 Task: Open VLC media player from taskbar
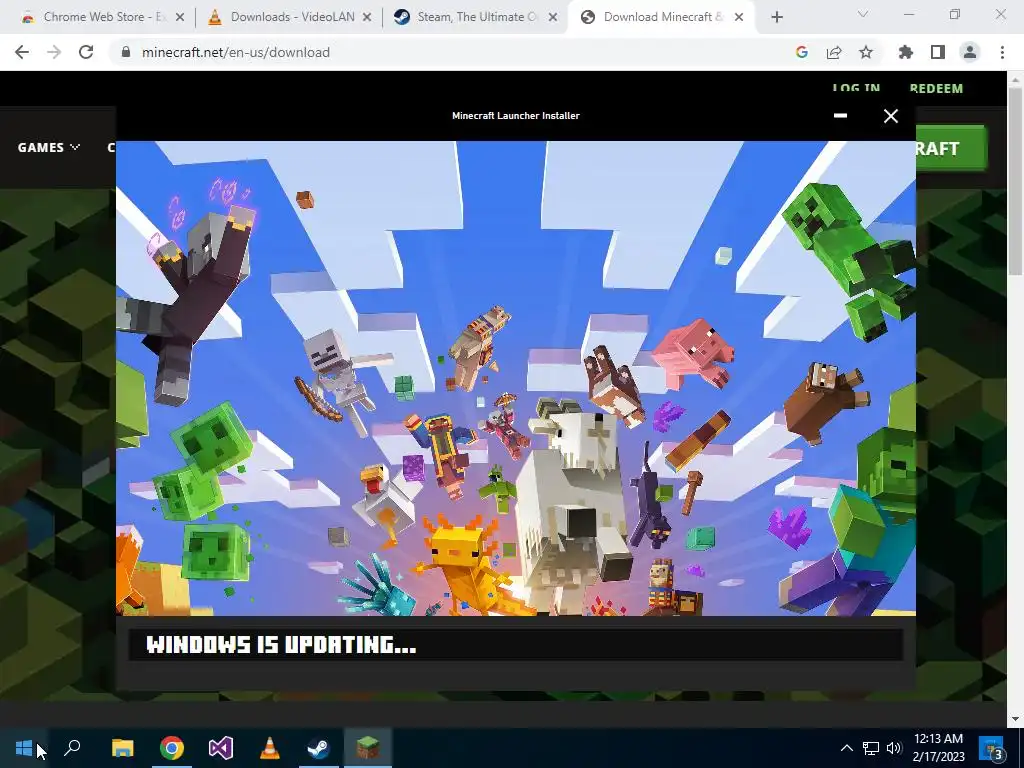click(270, 748)
